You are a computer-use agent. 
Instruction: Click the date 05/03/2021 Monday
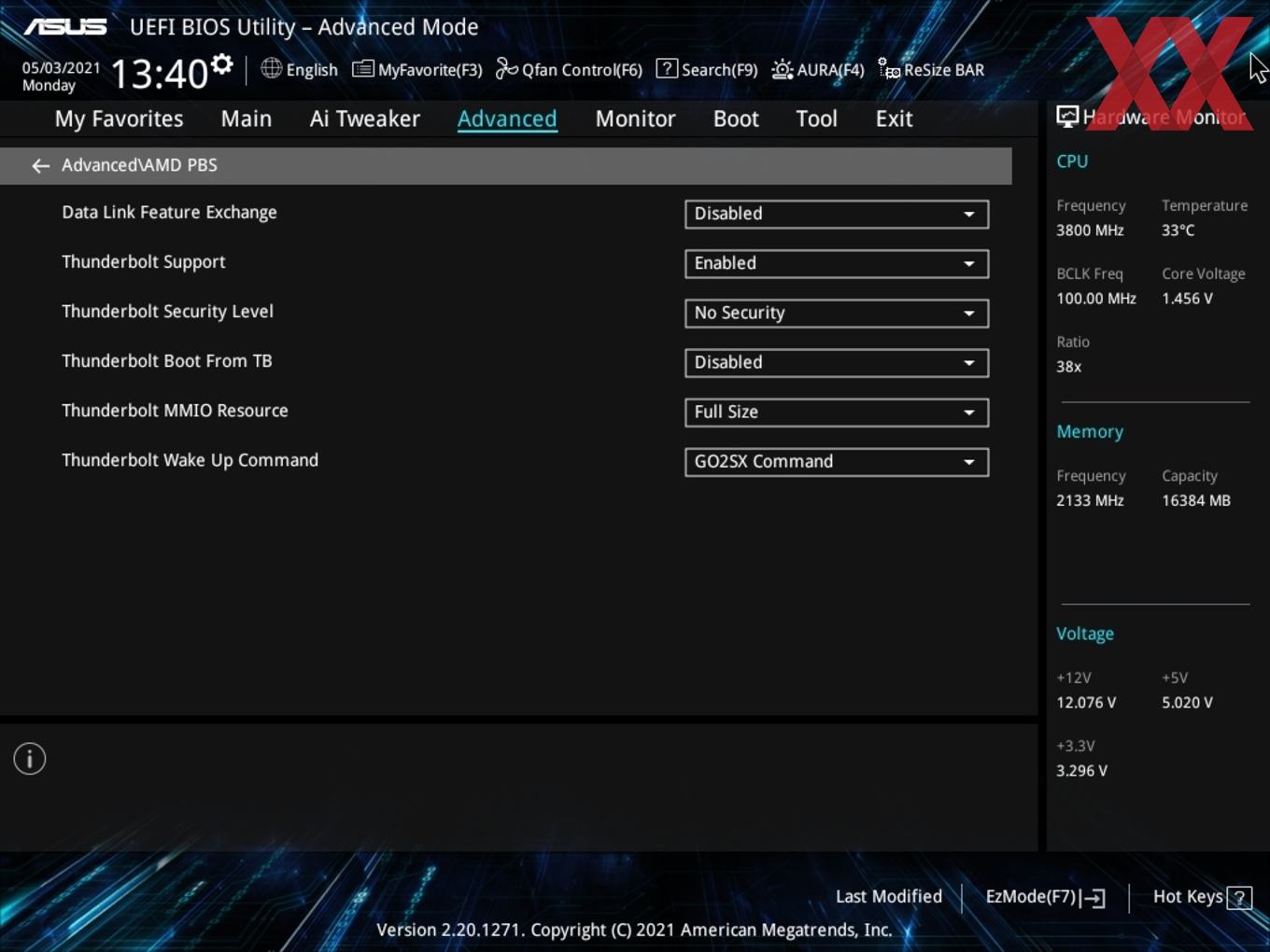coord(61,77)
